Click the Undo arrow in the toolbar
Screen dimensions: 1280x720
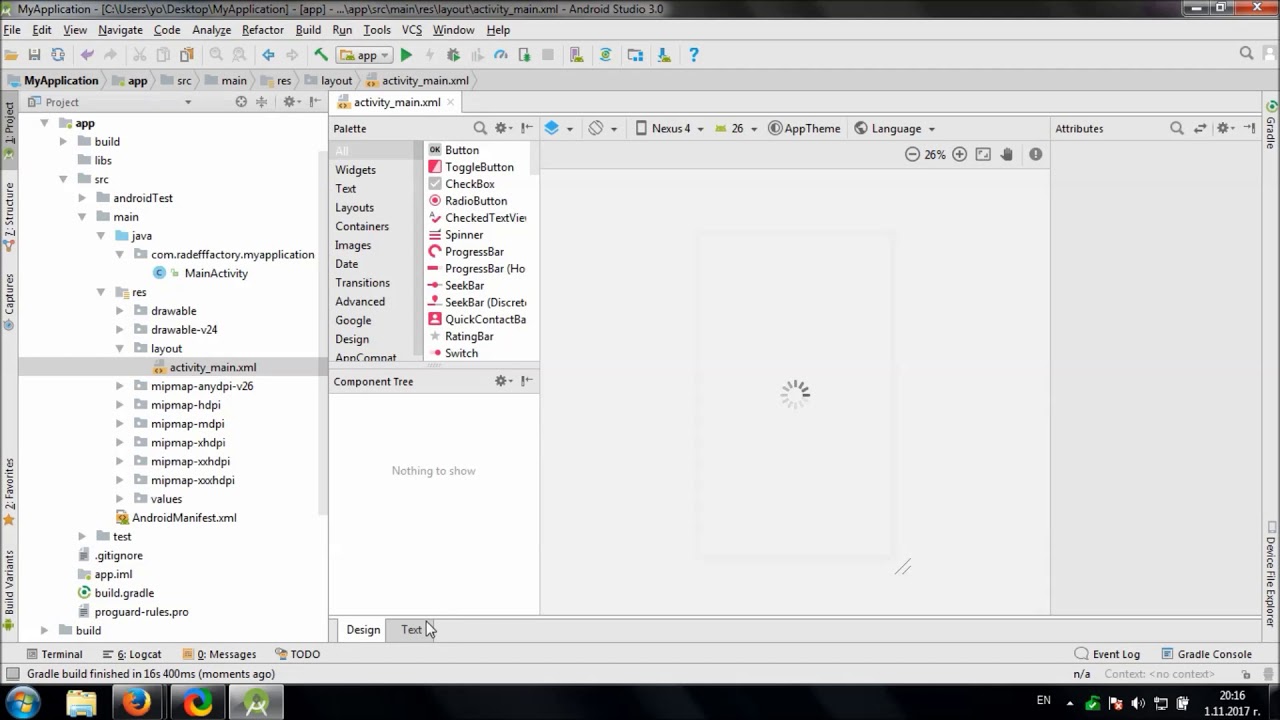pos(87,55)
